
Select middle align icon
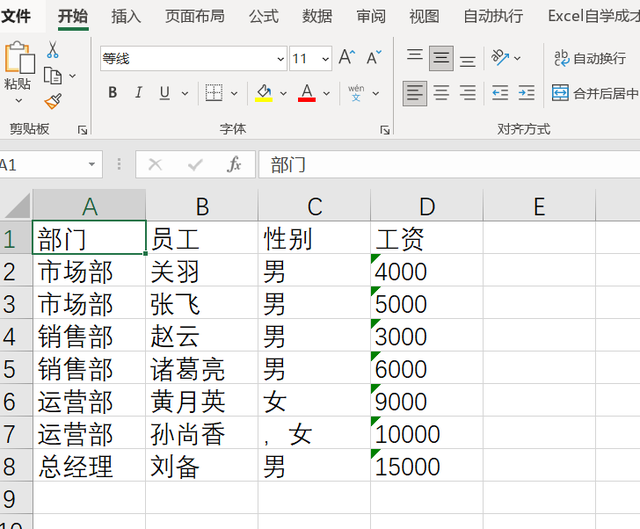441,58
